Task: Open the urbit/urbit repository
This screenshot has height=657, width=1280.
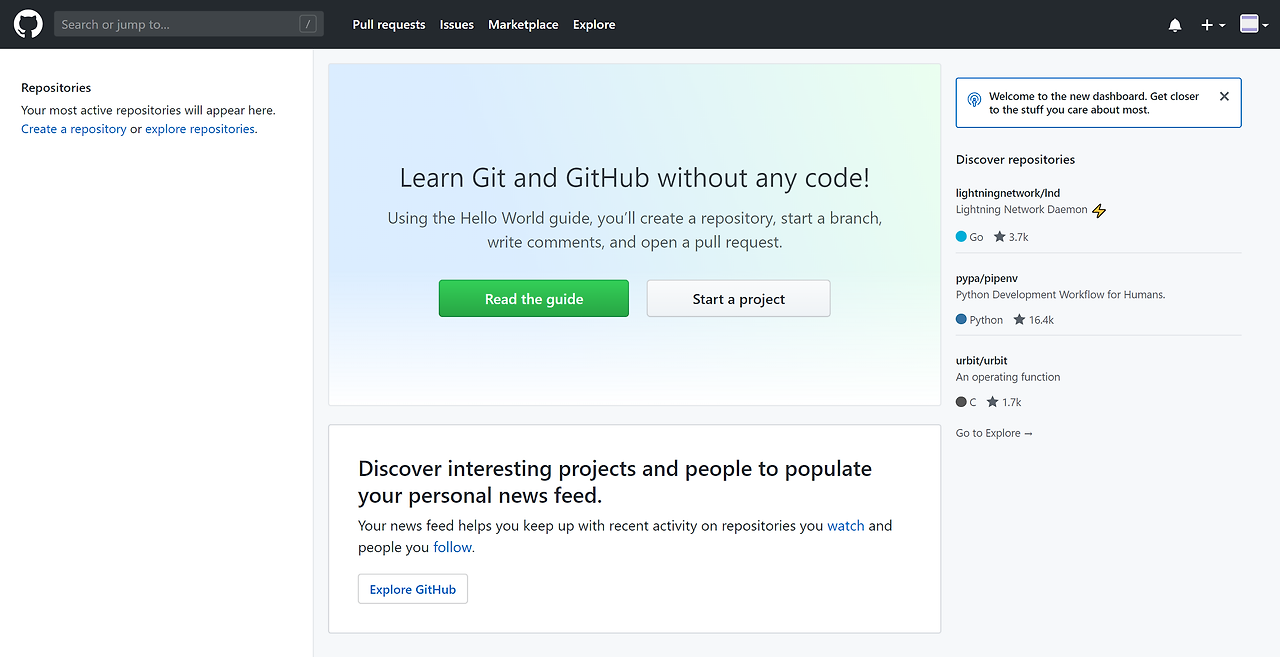Action: tap(982, 360)
